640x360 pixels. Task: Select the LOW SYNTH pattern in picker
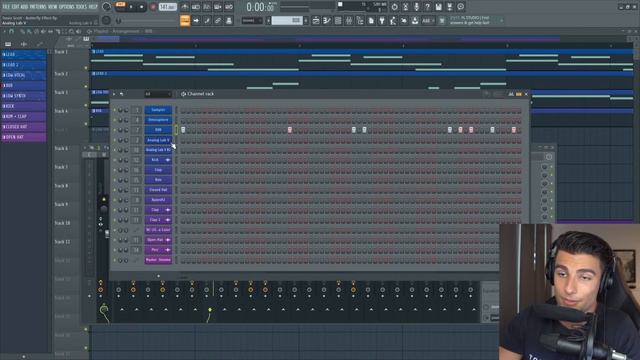click(x=24, y=96)
